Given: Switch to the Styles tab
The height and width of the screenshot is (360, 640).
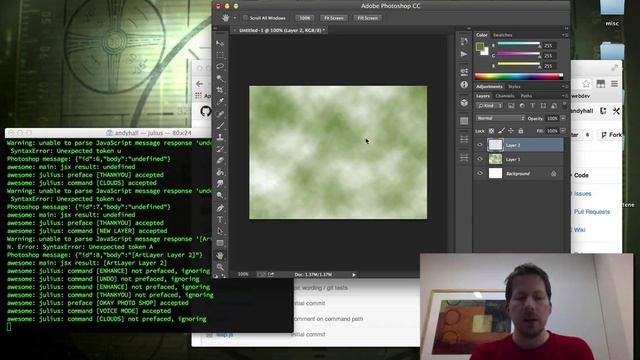Looking at the screenshot, I should tap(514, 87).
